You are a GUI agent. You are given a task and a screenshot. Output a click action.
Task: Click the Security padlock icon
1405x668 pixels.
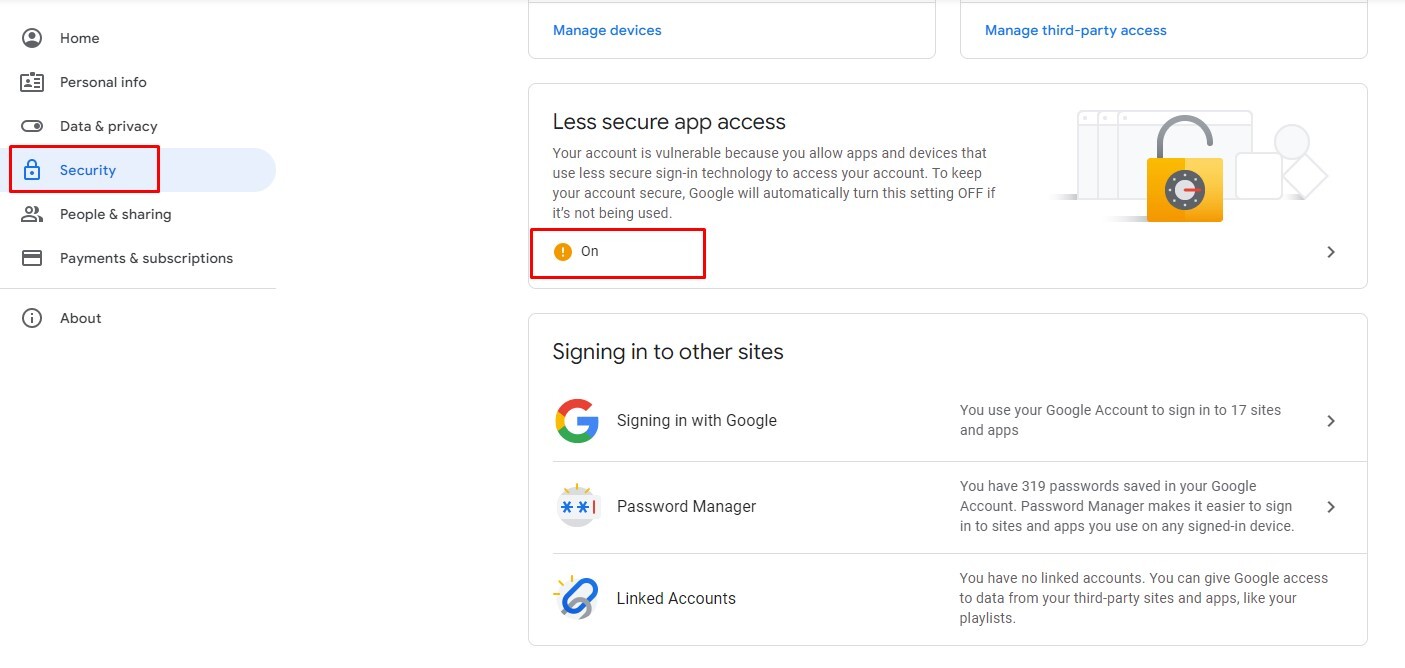[32, 170]
